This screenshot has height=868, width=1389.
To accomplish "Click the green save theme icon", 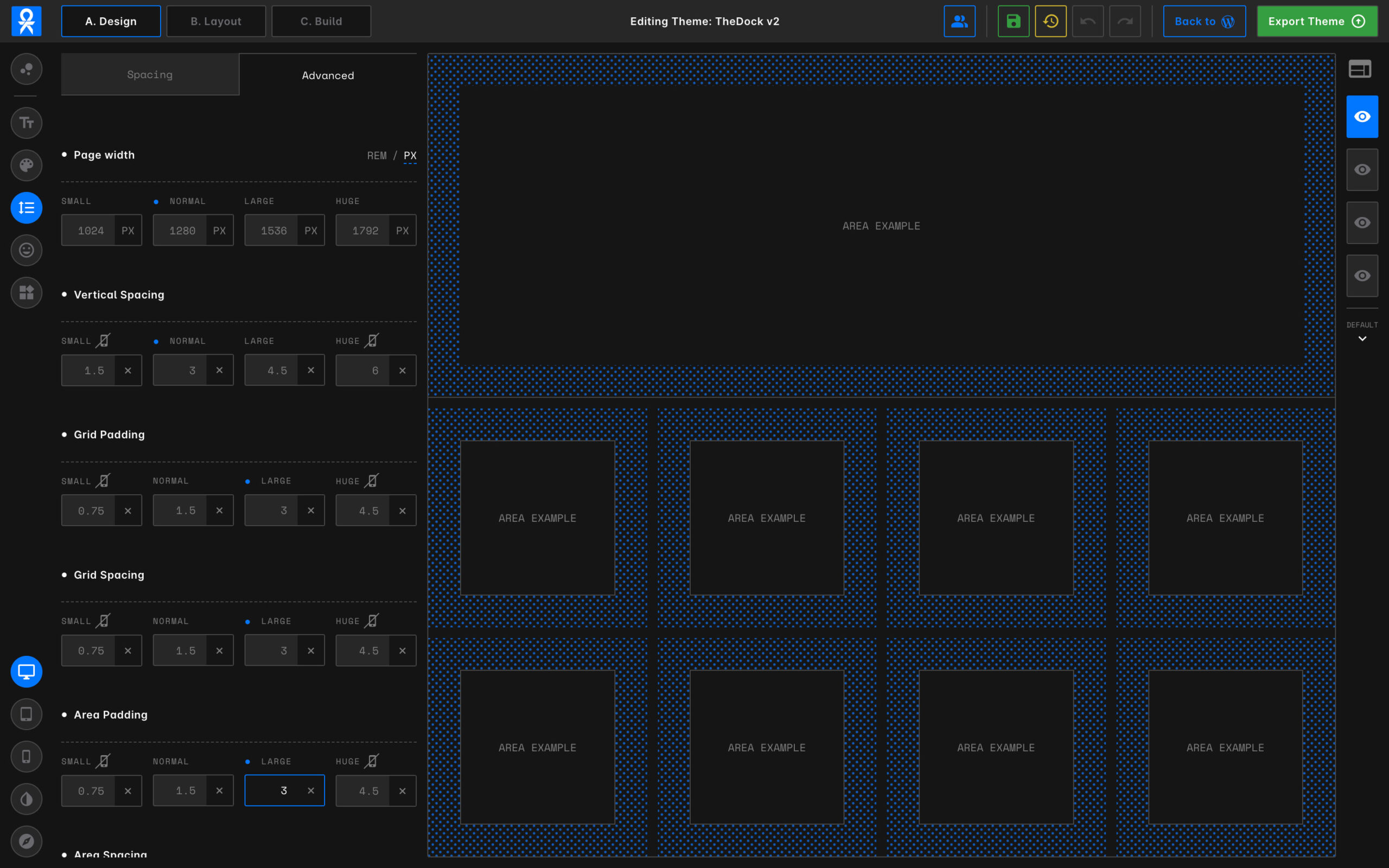I will tap(1013, 21).
